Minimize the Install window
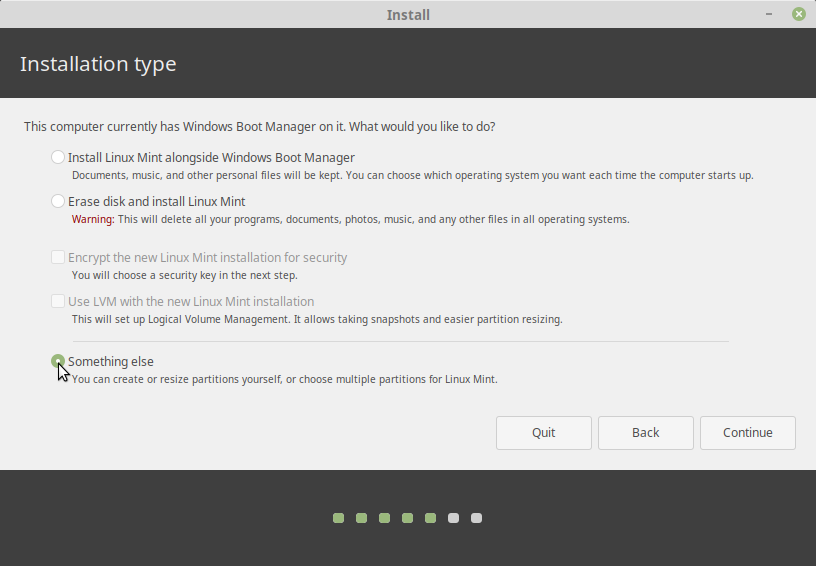The width and height of the screenshot is (816, 566). [x=769, y=14]
